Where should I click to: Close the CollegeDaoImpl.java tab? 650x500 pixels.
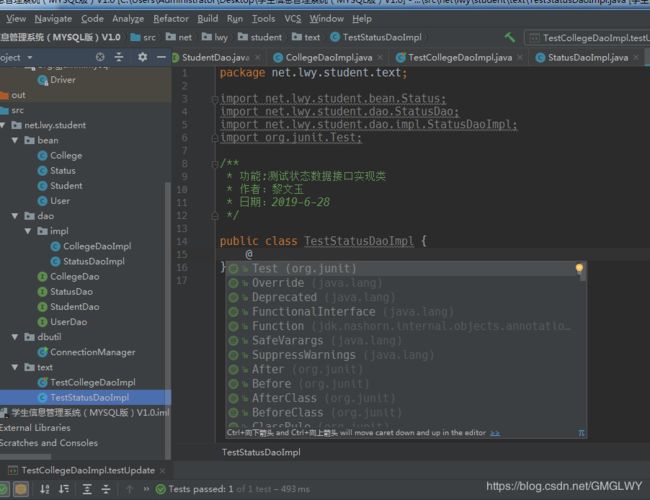point(380,58)
